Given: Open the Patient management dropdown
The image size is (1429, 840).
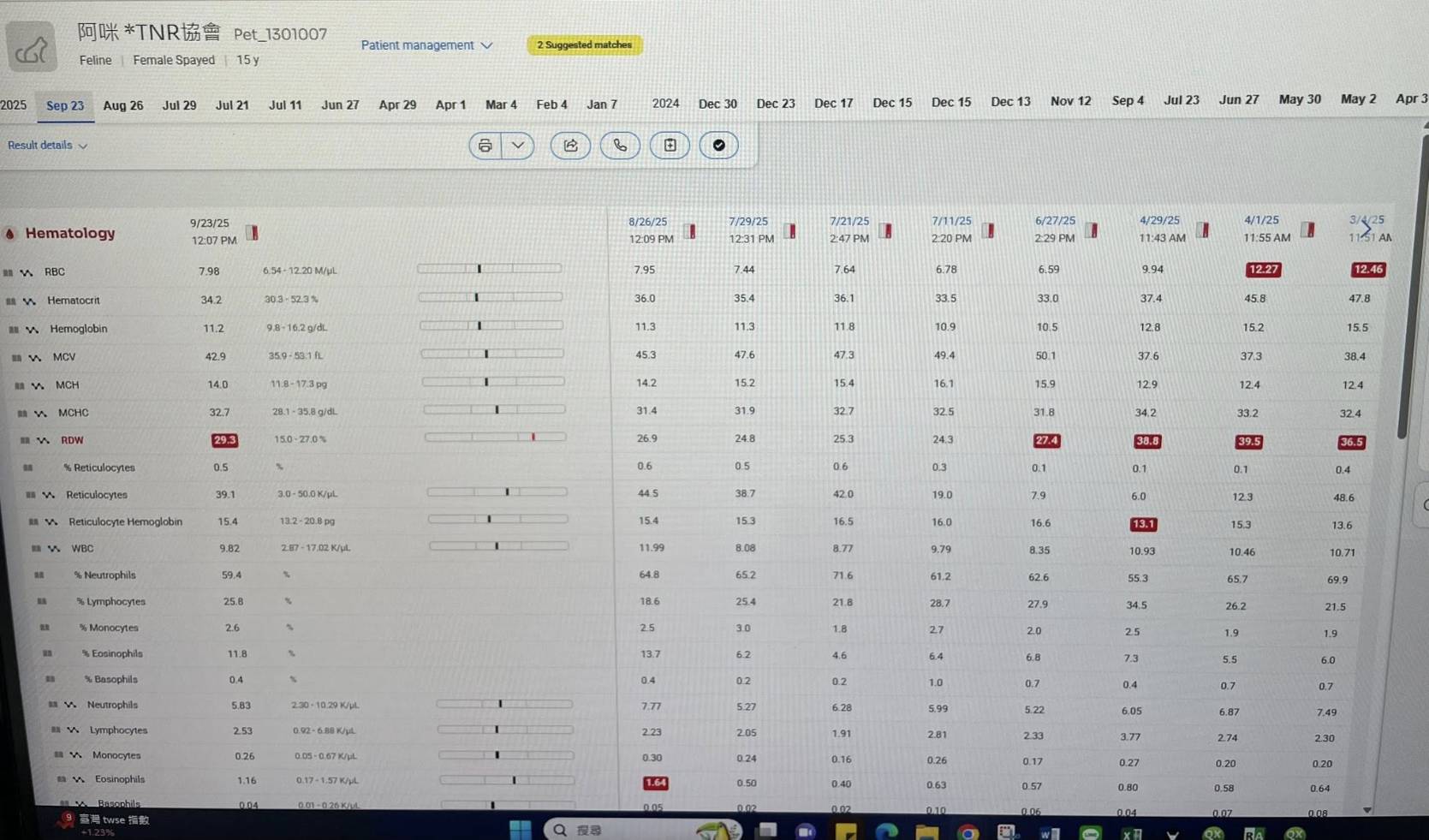Looking at the screenshot, I should tap(426, 45).
